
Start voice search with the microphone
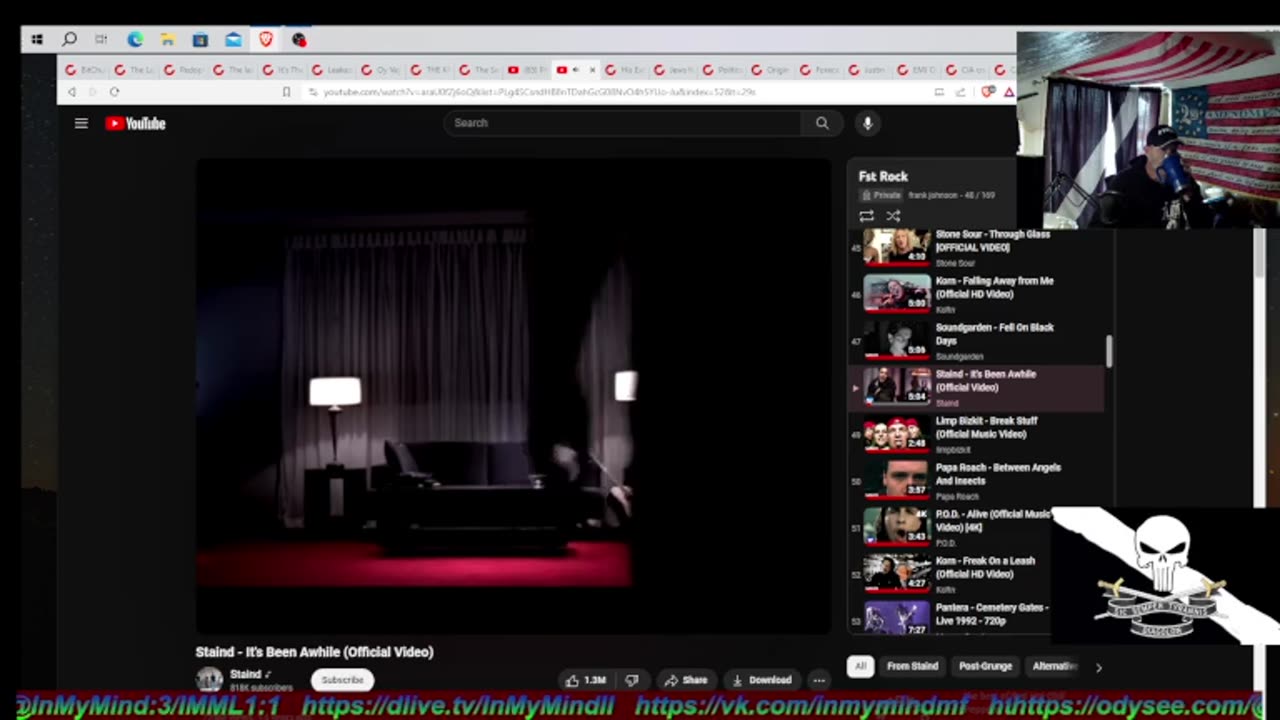point(867,123)
